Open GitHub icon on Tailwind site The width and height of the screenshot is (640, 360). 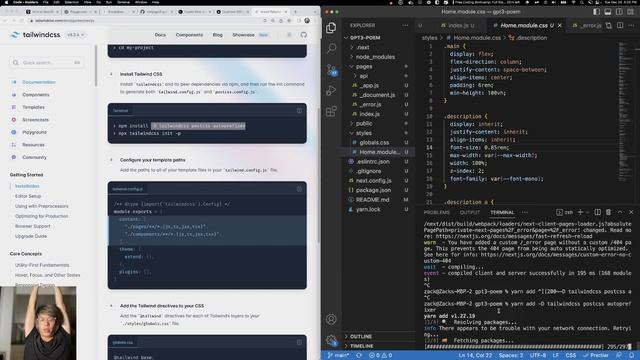[304, 35]
